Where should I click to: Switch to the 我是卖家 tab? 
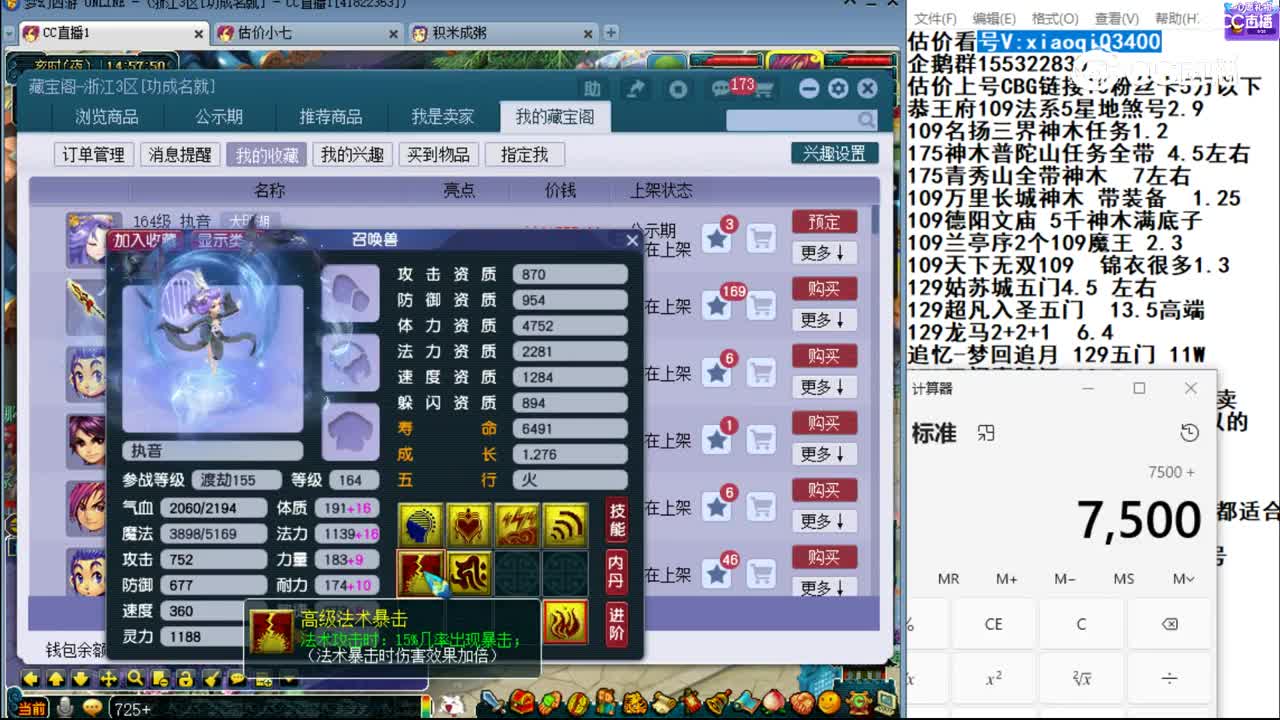click(443, 117)
